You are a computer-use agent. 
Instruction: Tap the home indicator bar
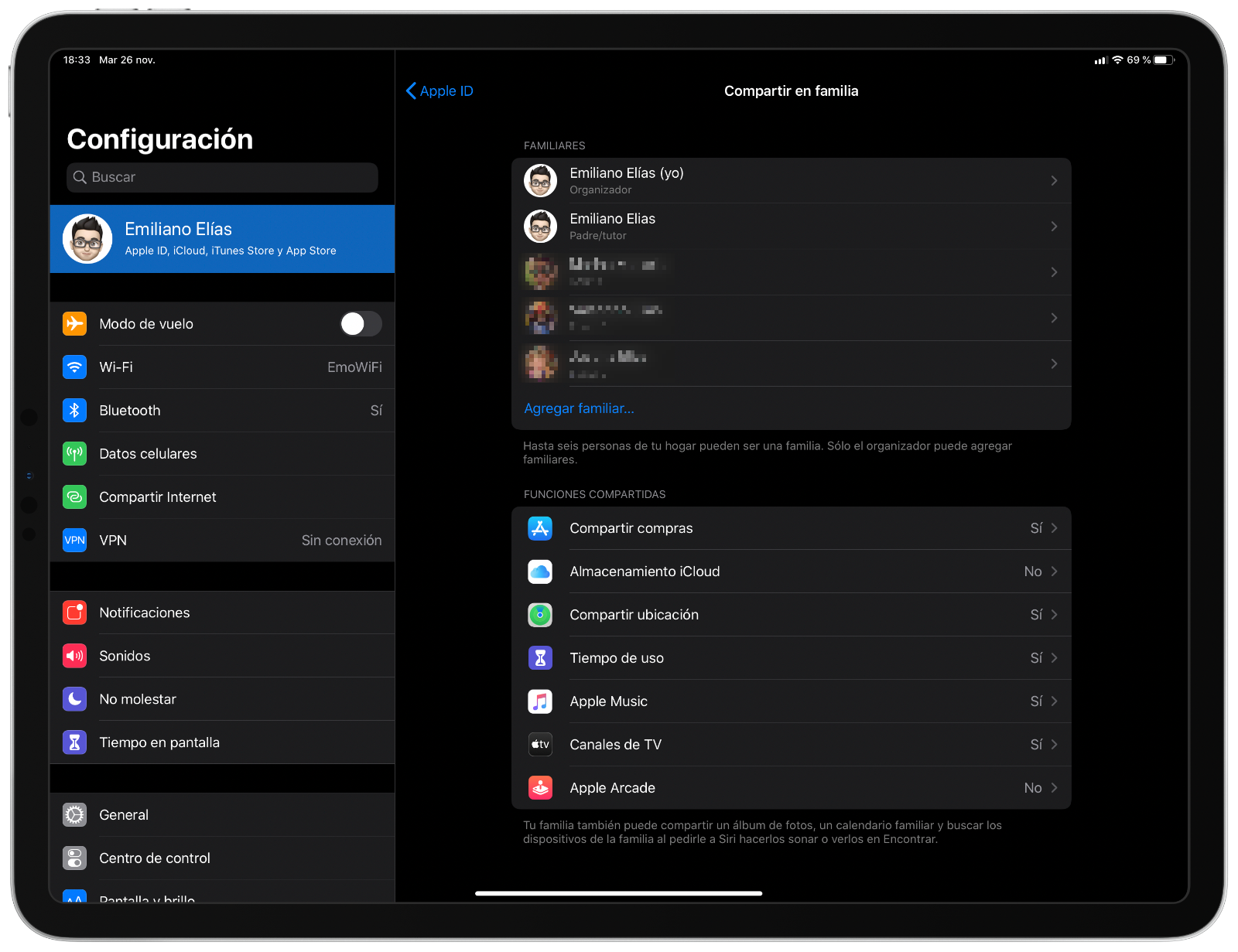618,893
